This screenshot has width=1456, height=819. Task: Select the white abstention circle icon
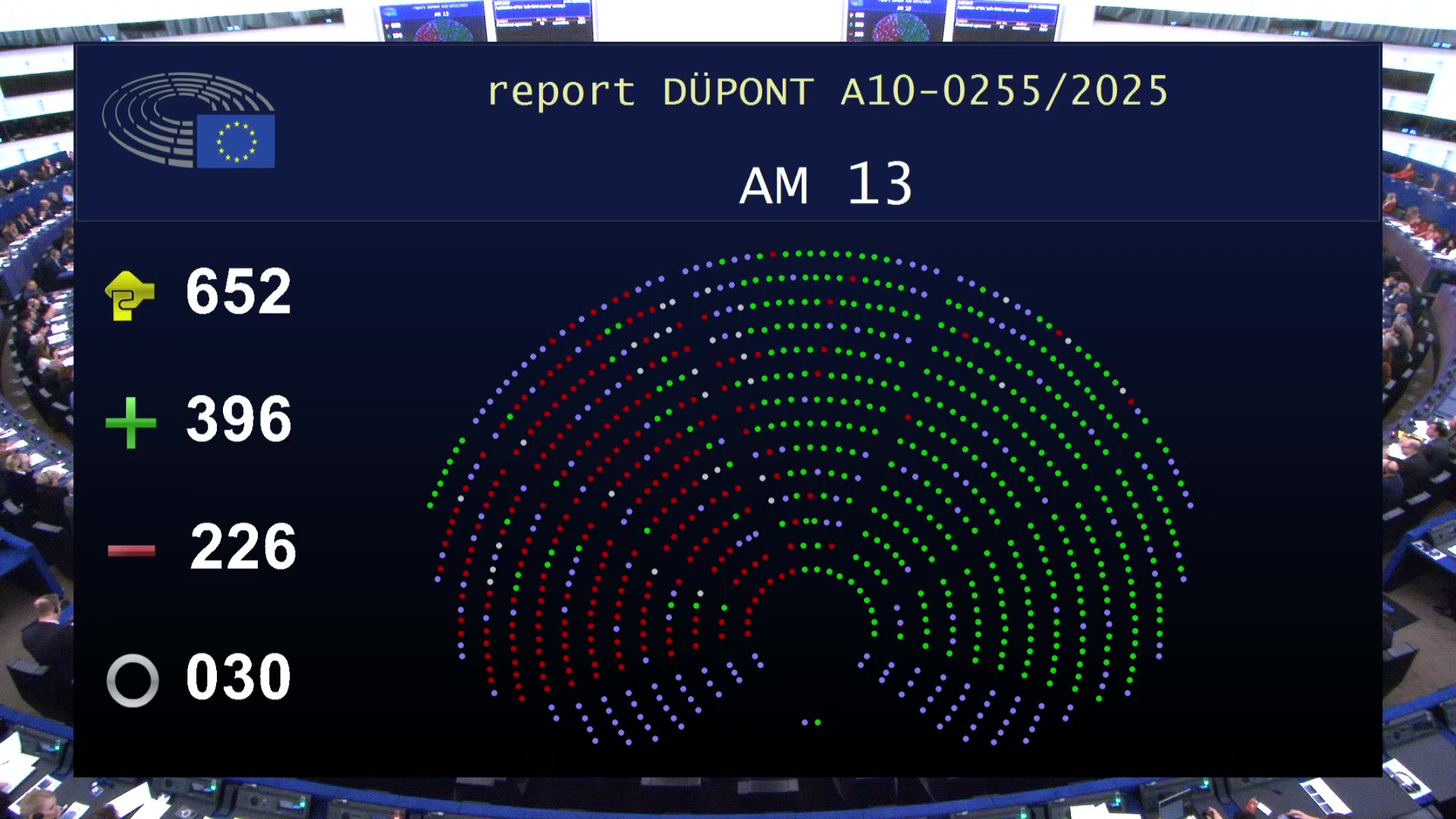pyautogui.click(x=131, y=679)
